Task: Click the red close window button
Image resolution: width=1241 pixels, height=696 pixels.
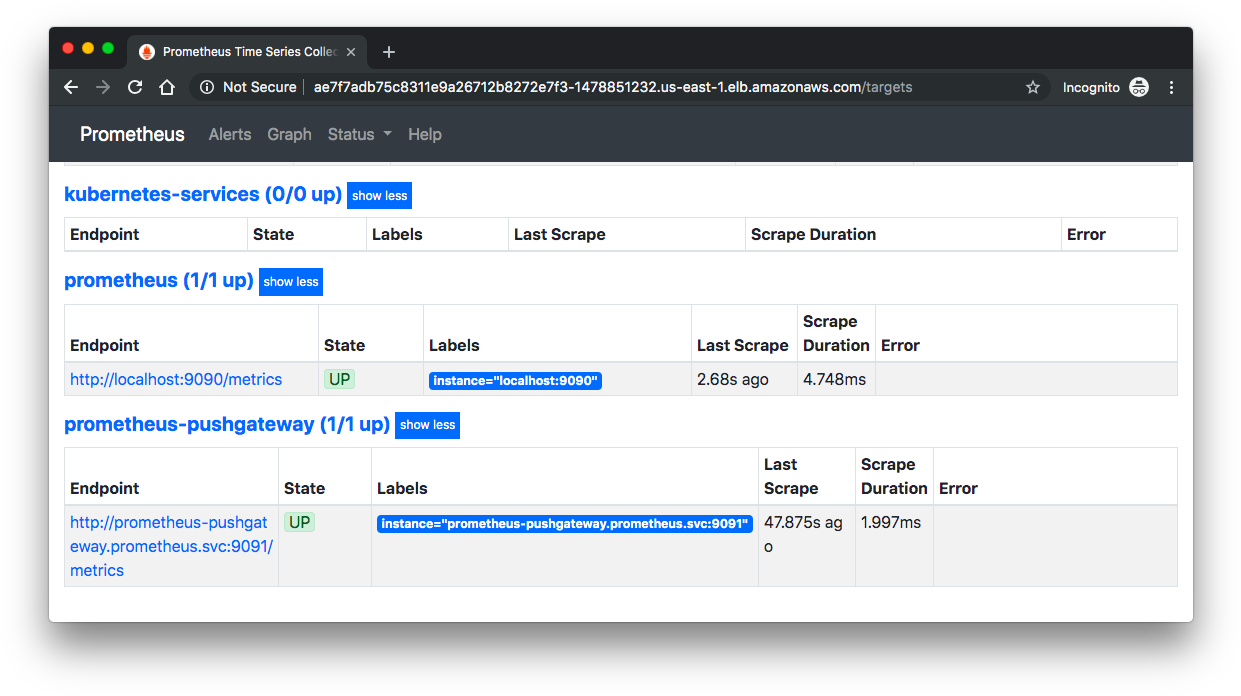Action: (68, 48)
